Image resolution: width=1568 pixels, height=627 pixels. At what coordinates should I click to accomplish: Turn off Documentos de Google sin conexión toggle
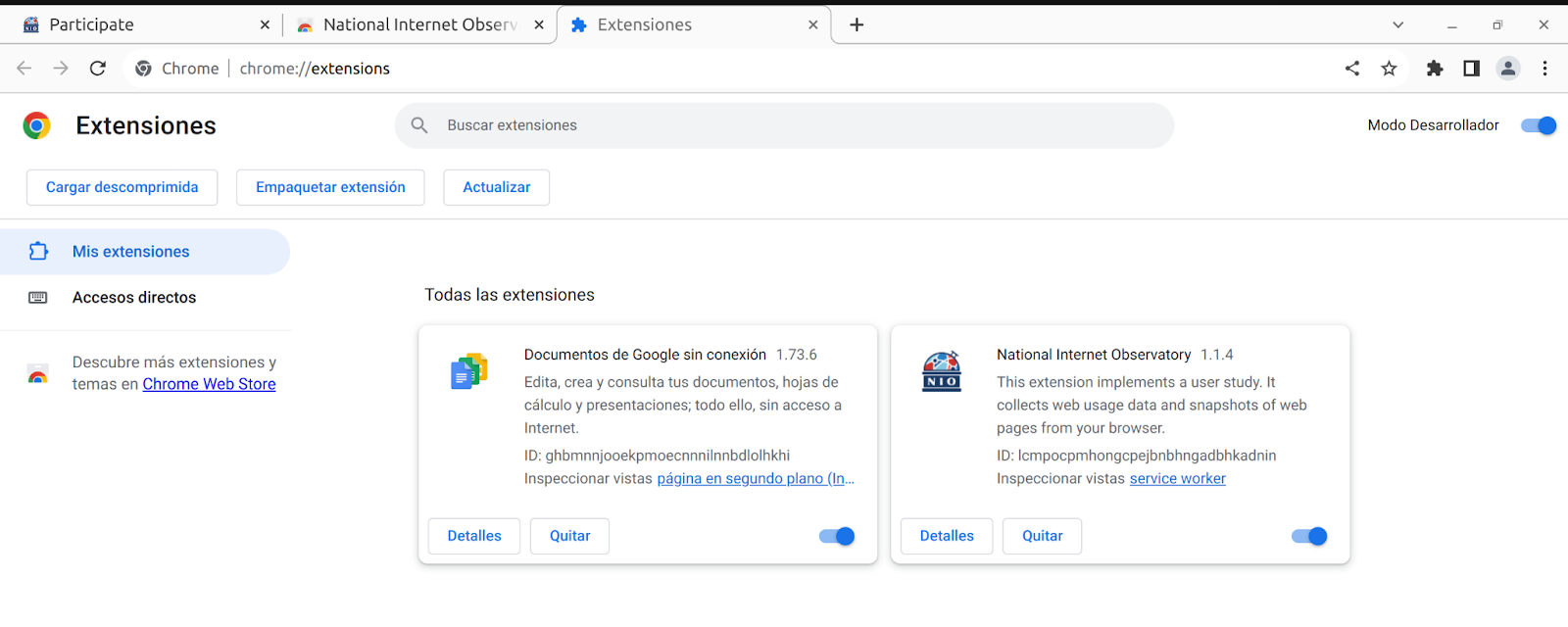click(837, 536)
